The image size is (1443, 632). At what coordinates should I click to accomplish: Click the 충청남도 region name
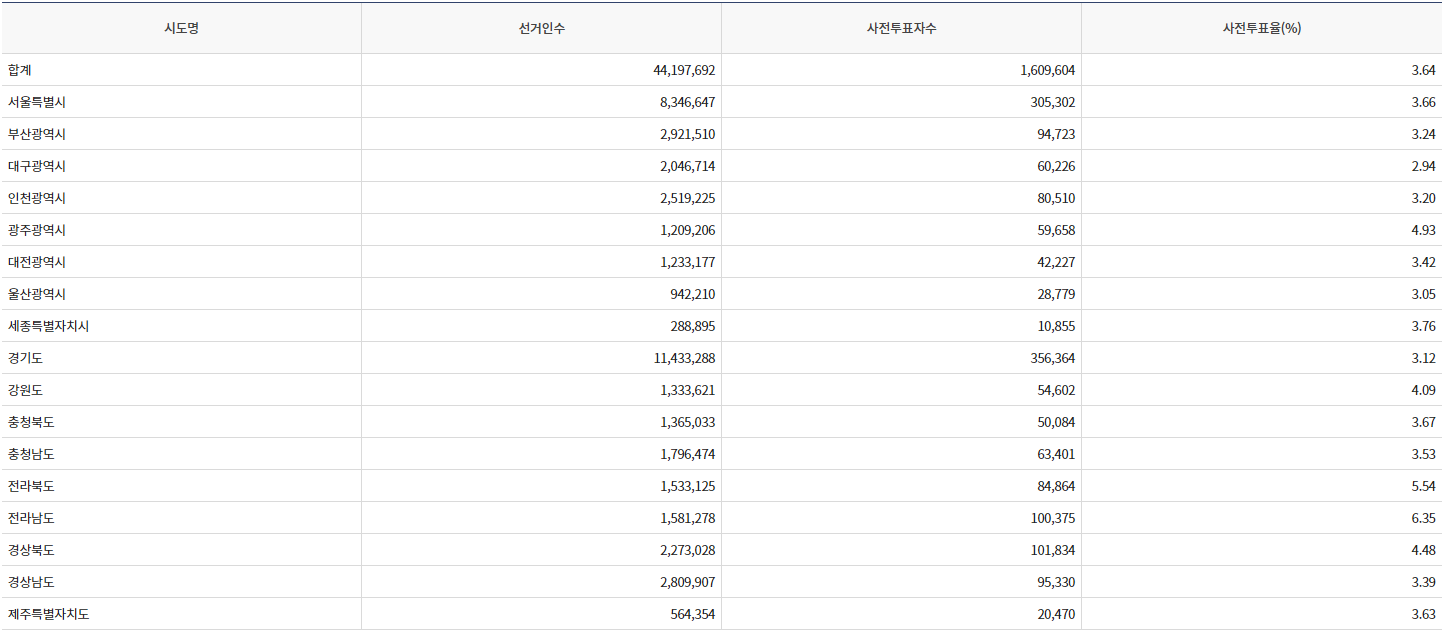pyautogui.click(x=31, y=454)
